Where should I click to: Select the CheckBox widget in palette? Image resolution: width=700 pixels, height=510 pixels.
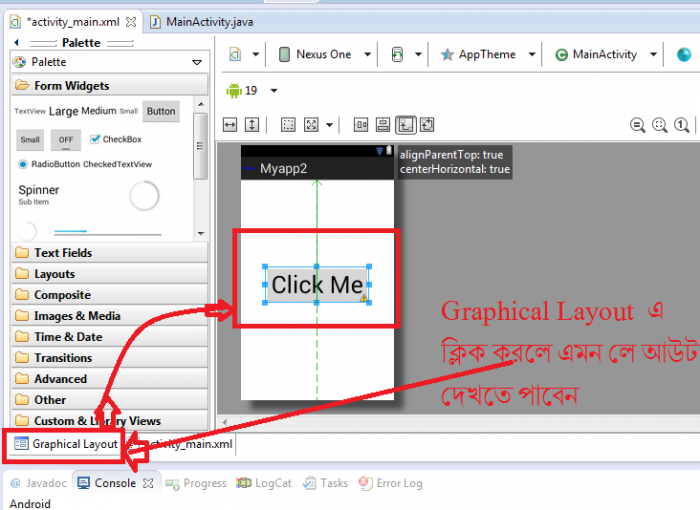point(116,139)
